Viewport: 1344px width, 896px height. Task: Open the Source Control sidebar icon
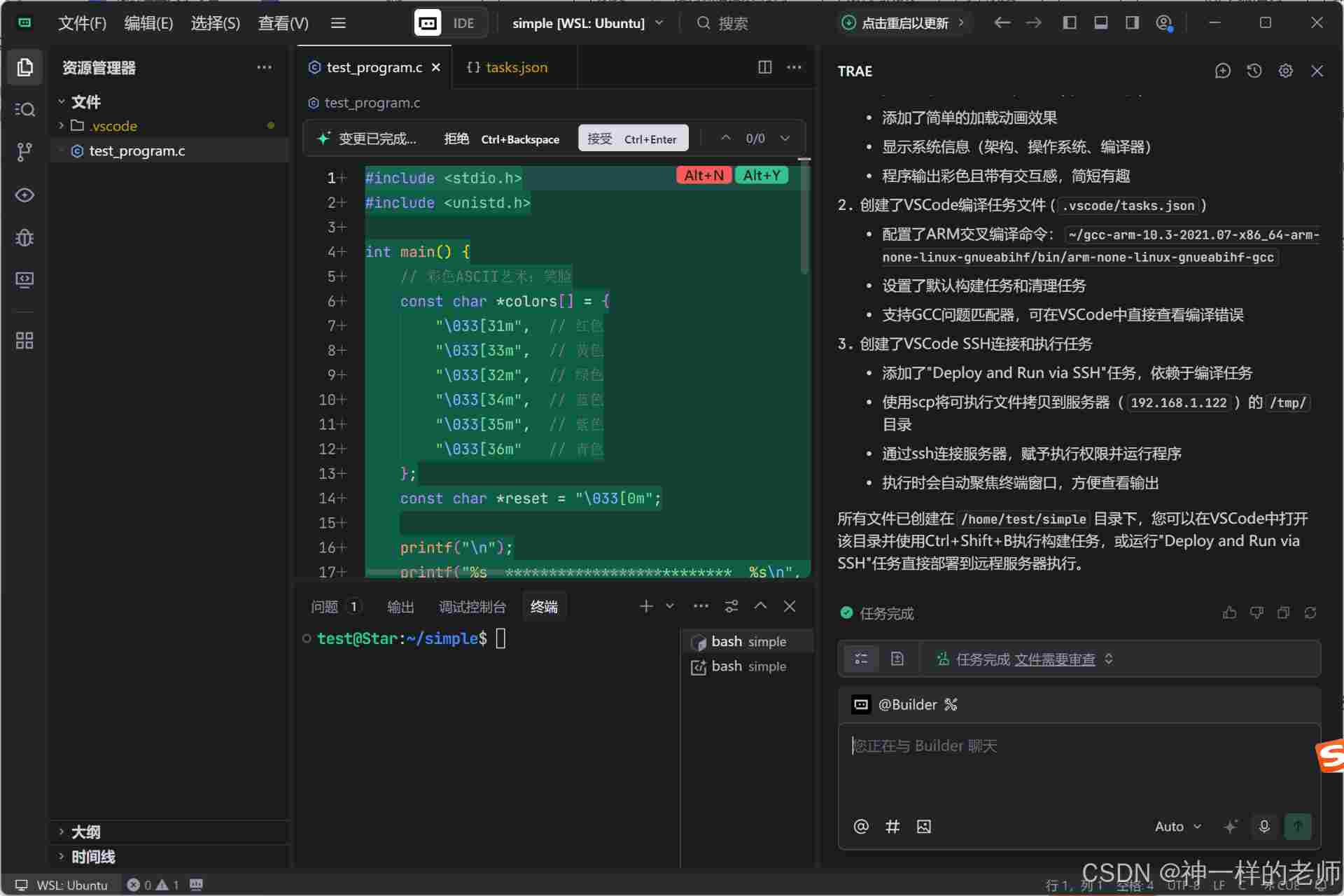coord(24,152)
